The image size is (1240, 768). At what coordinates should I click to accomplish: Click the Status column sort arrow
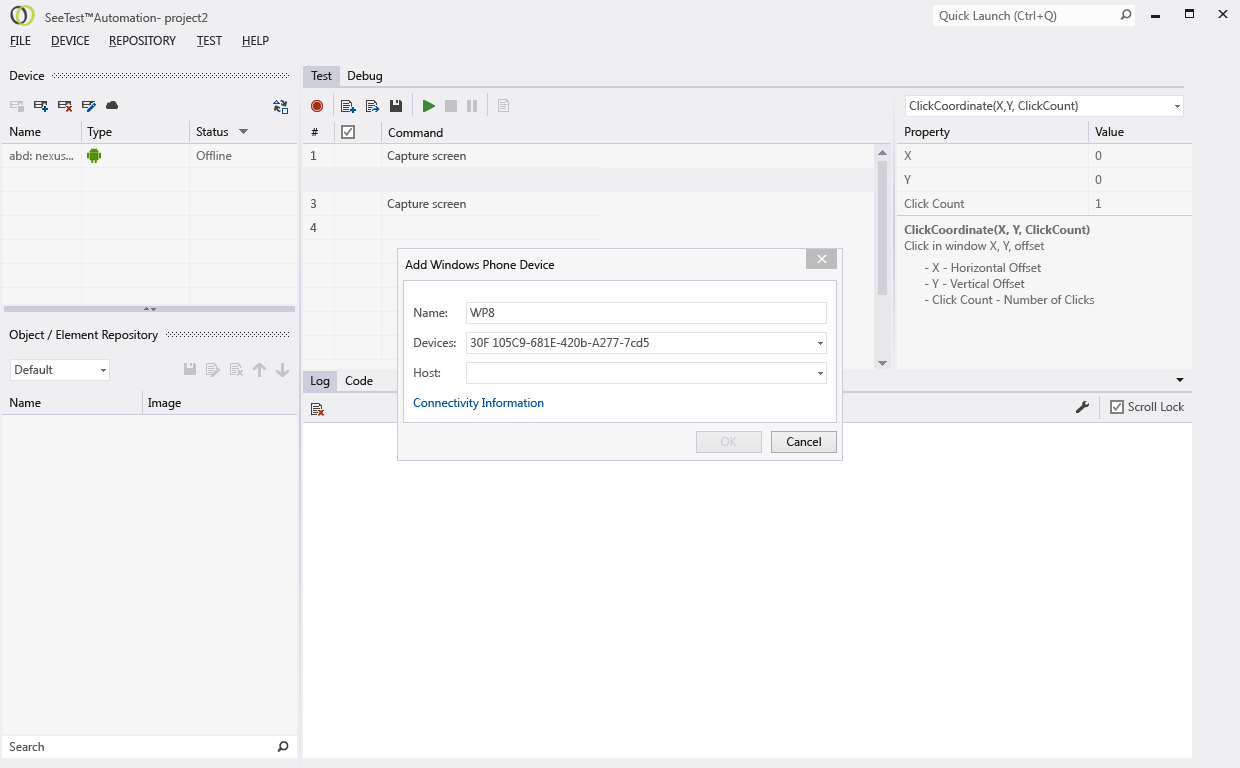pos(243,131)
